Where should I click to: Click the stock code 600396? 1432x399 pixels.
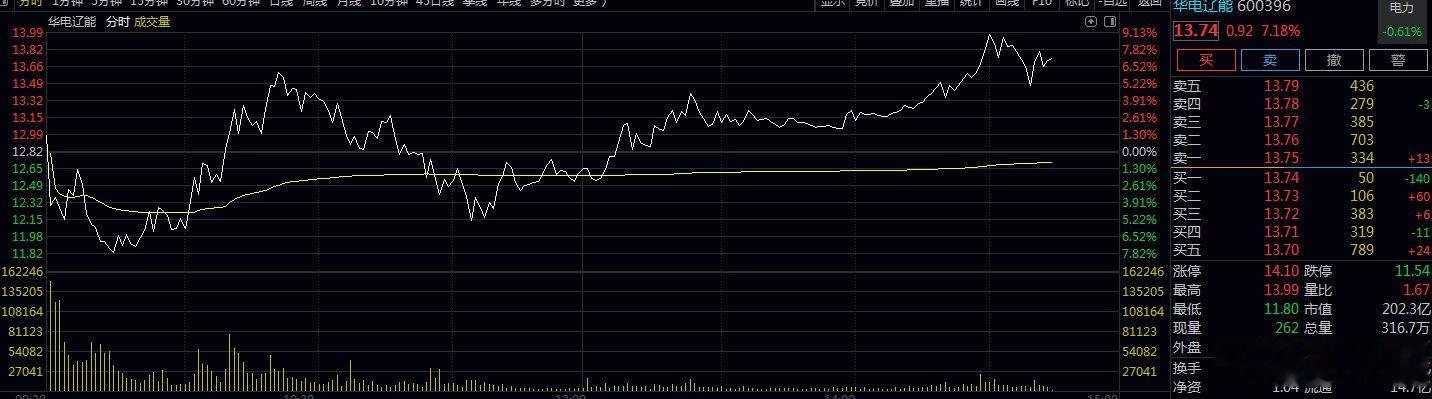[x=1264, y=6]
